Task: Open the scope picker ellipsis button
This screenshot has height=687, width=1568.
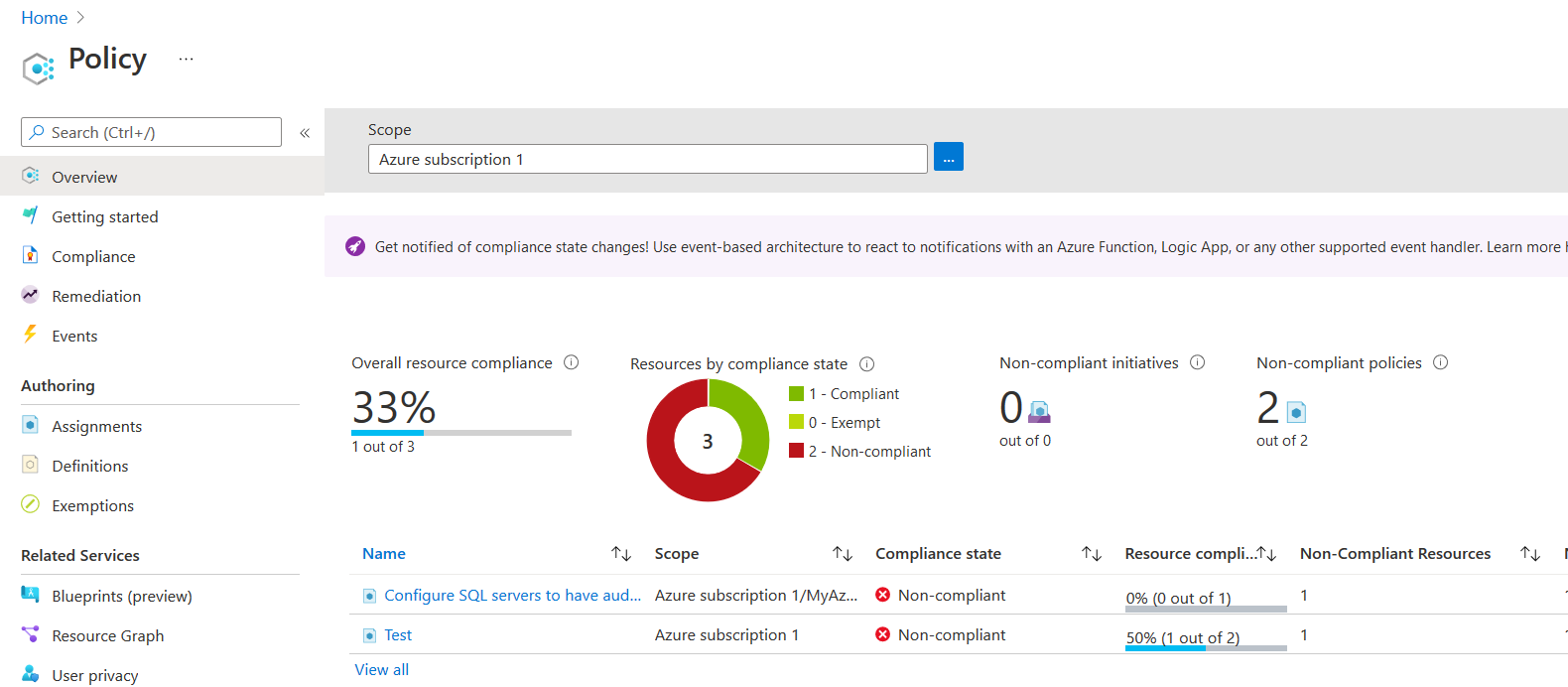Action: [x=948, y=158]
